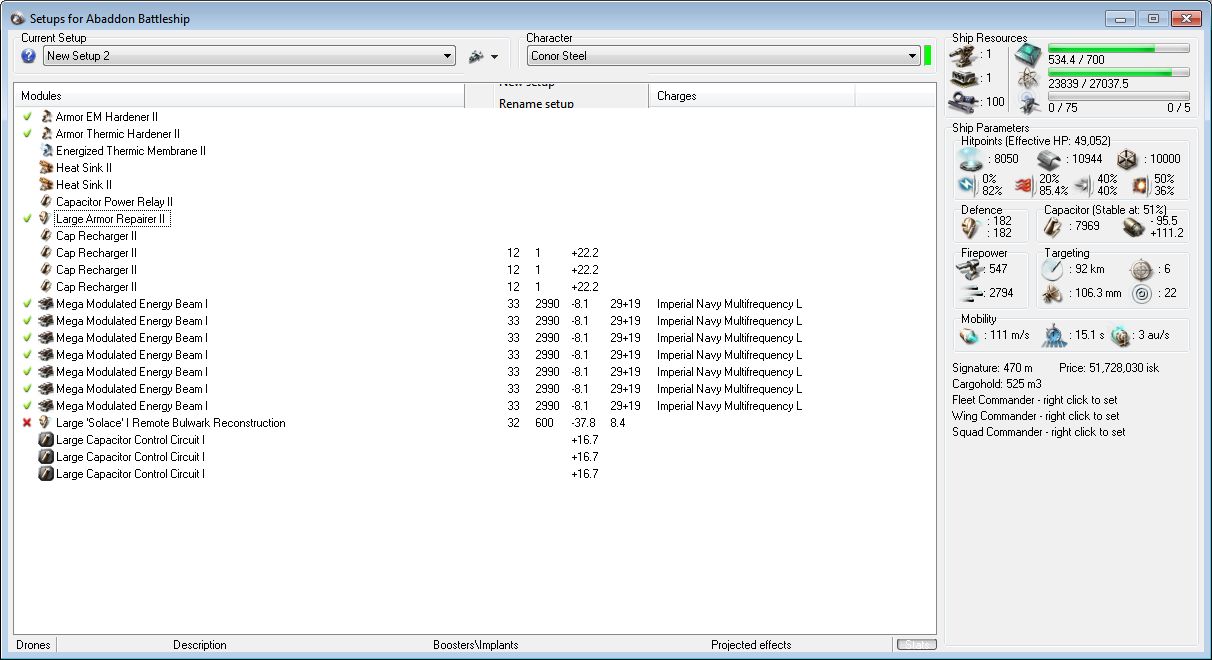Click the Price: 51,728,030 isk text
Viewport: 1212px width, 660px height.
click(1109, 368)
